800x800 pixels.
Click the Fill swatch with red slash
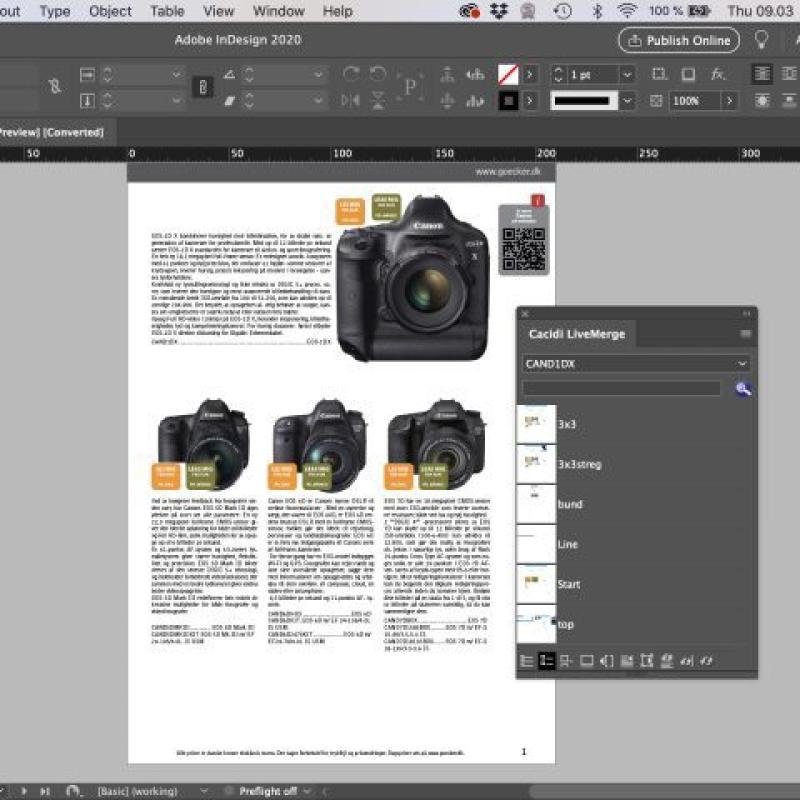508,75
